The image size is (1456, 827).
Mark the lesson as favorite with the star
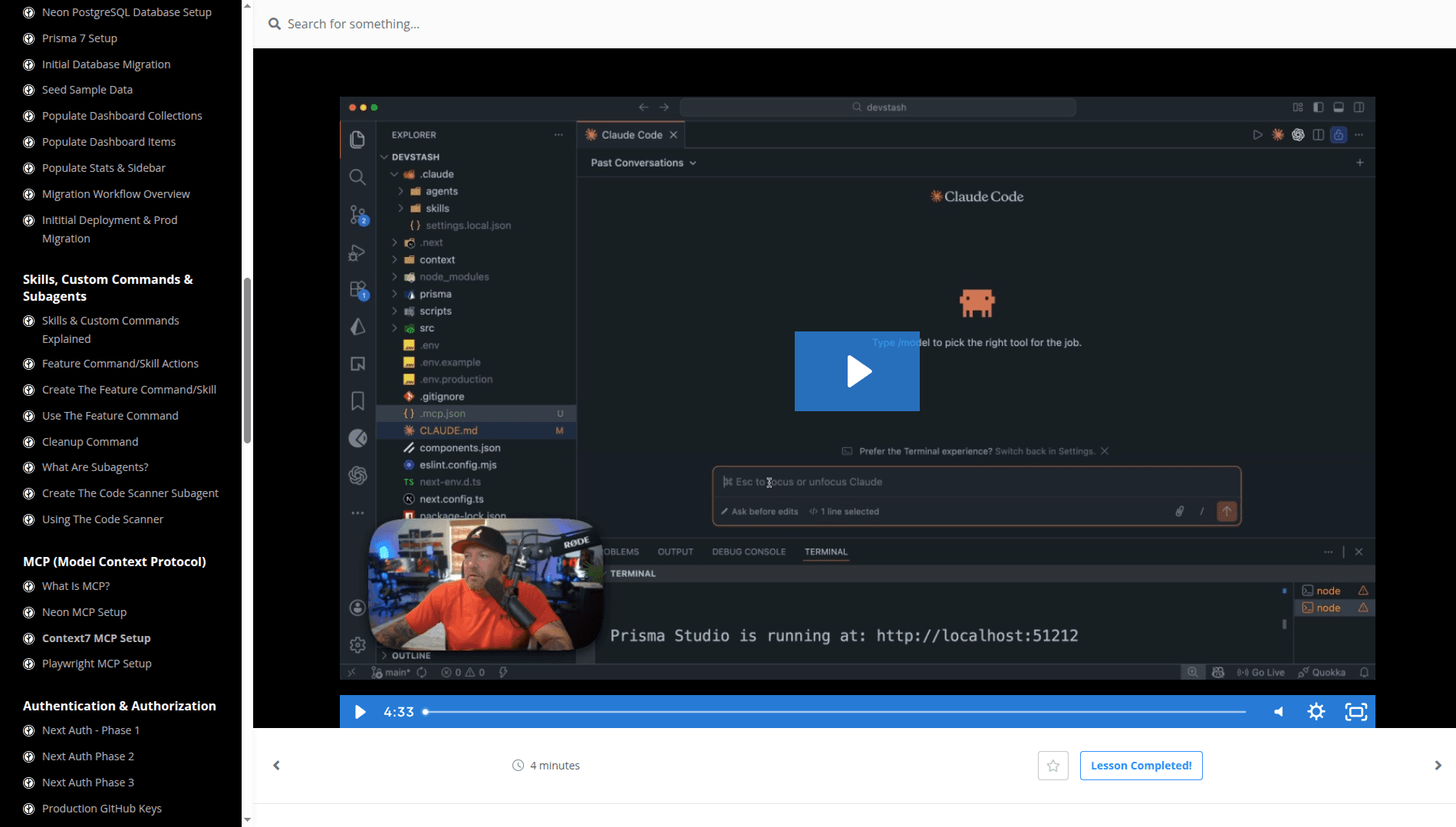click(x=1052, y=766)
